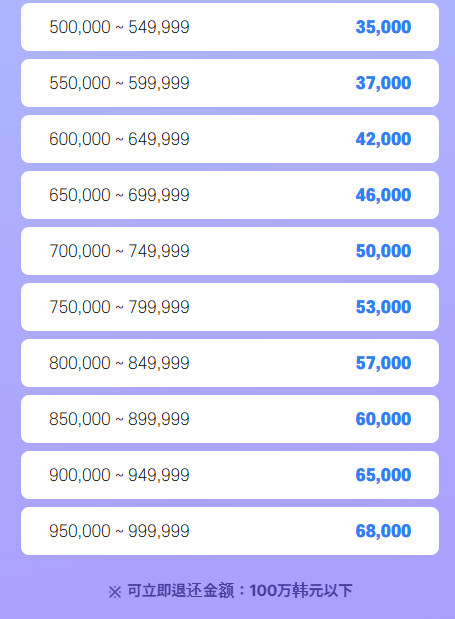Select the 550,000 ~ 599,999 range row
This screenshot has width=455, height=619.
[x=230, y=83]
